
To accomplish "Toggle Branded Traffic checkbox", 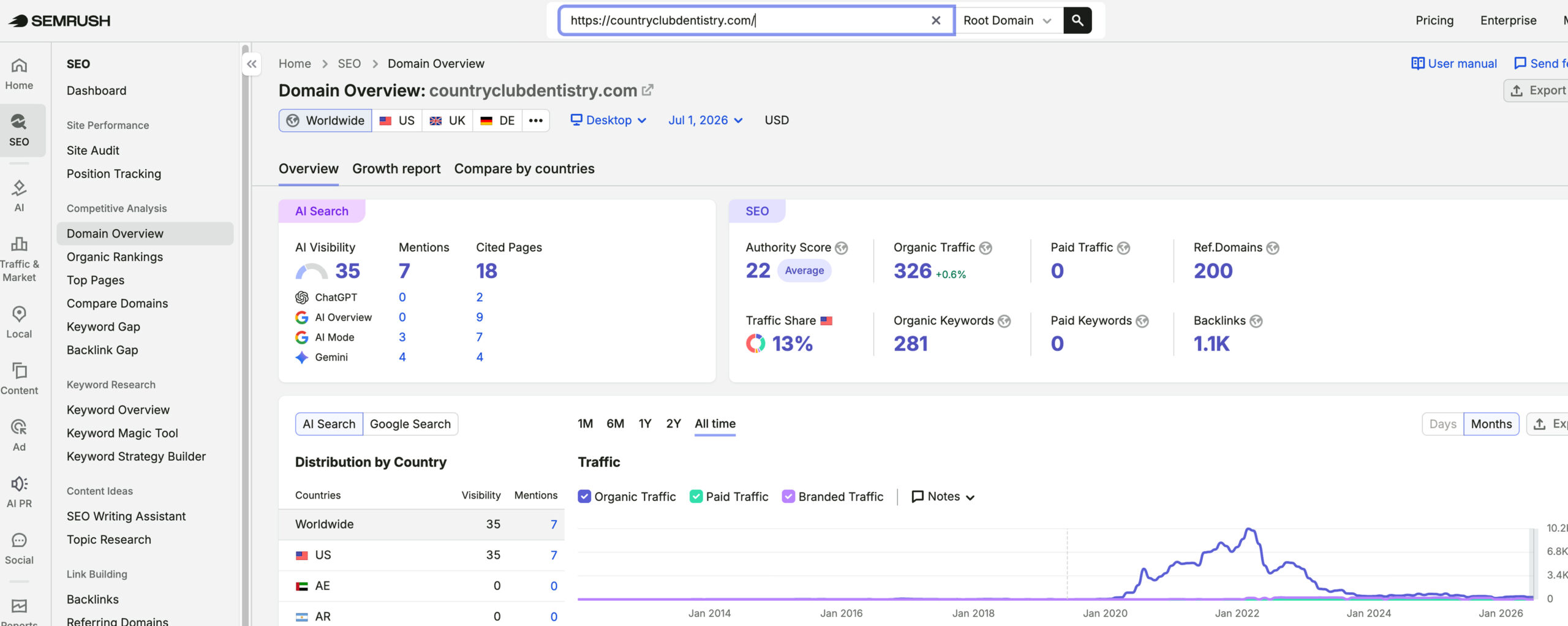I will pos(789,496).
